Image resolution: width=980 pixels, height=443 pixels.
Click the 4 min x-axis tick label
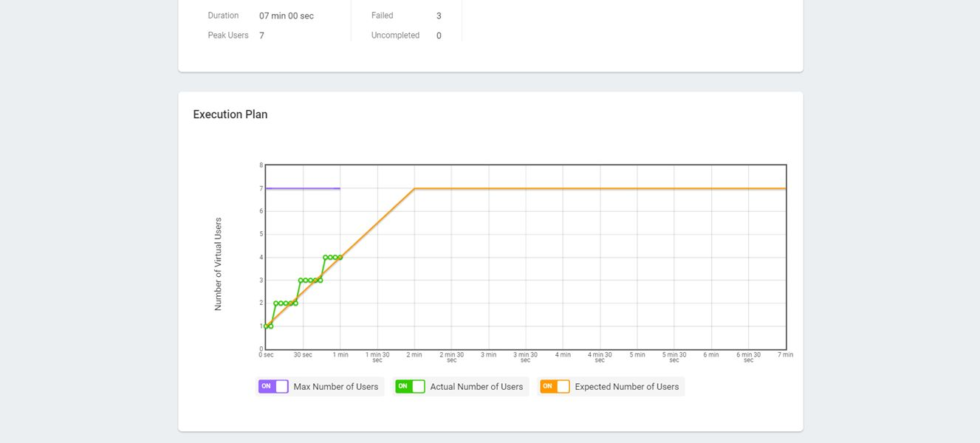562,354
